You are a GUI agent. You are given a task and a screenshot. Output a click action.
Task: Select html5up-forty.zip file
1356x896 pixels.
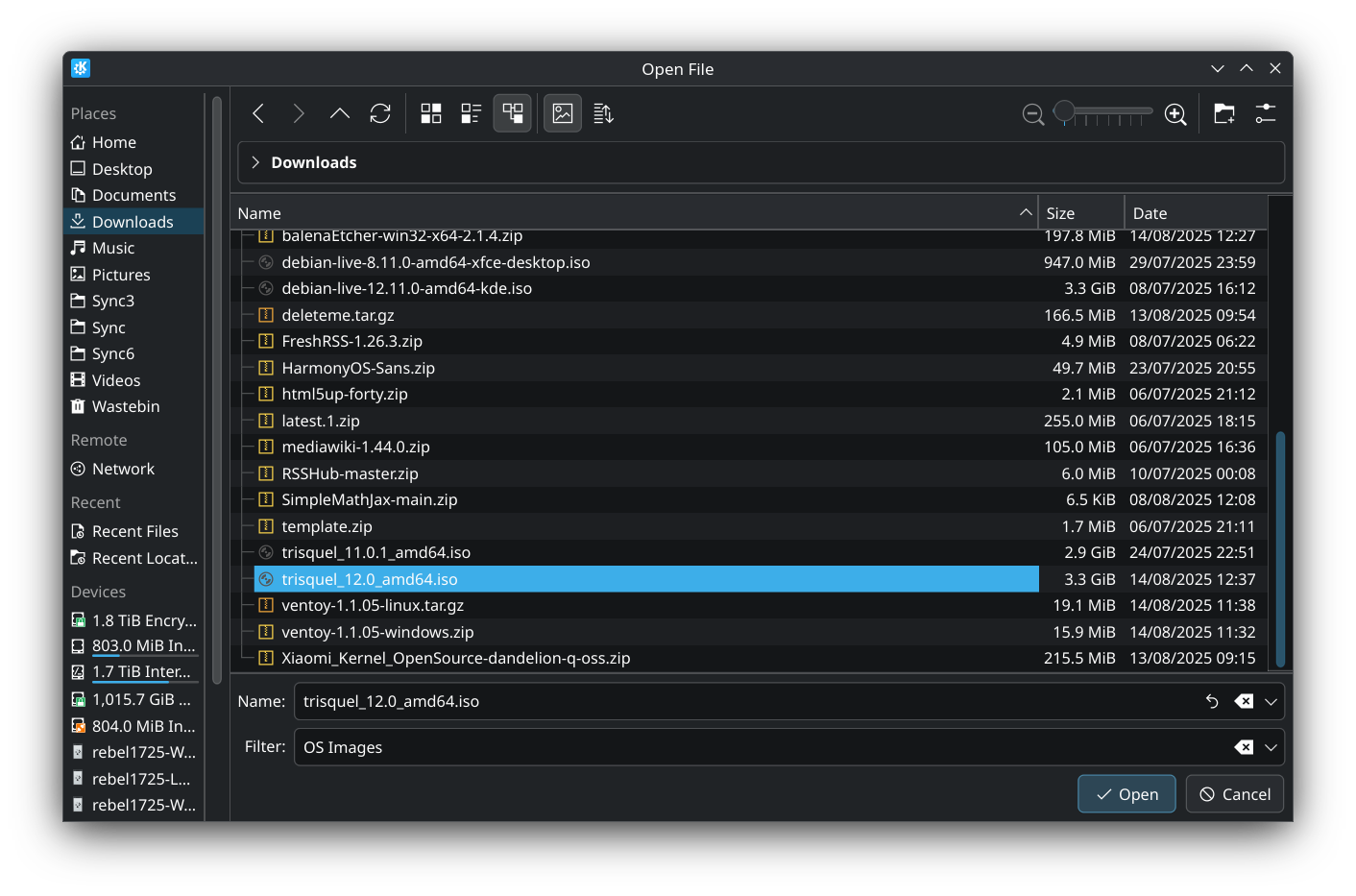(345, 394)
